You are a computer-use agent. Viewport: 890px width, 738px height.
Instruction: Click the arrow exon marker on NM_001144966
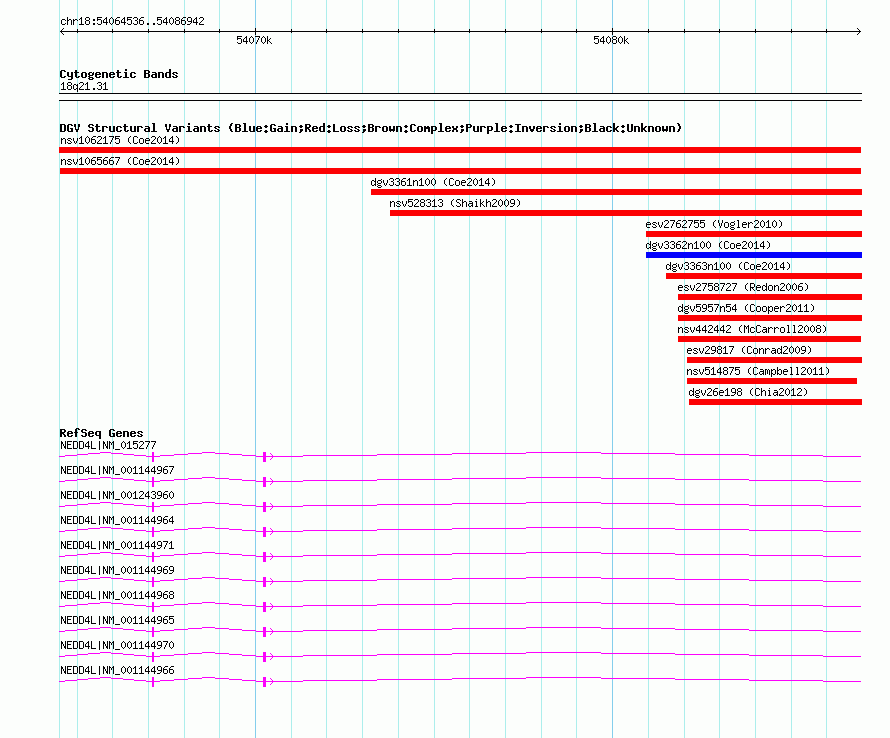[x=268, y=681]
